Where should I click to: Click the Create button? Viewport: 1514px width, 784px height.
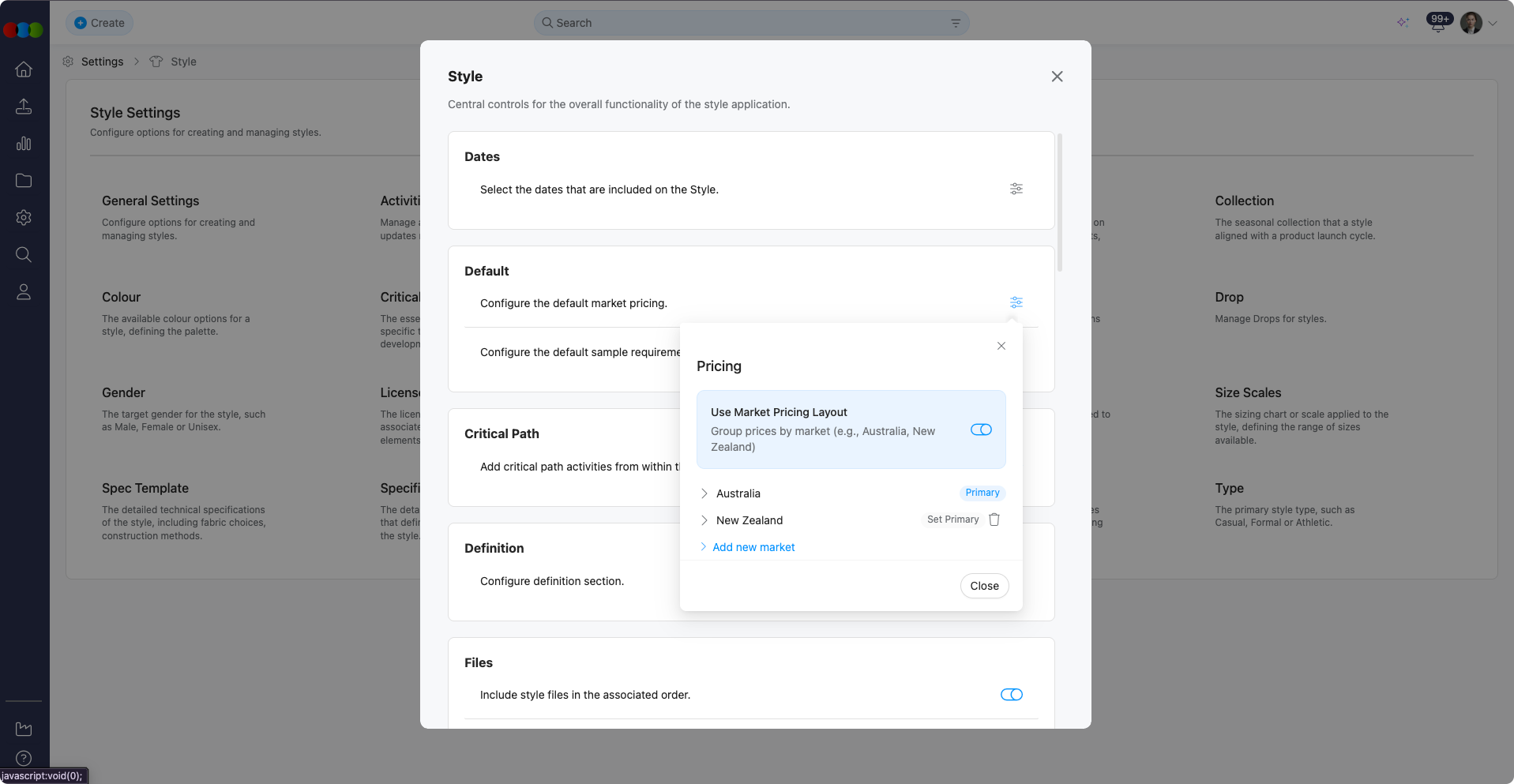tap(100, 23)
